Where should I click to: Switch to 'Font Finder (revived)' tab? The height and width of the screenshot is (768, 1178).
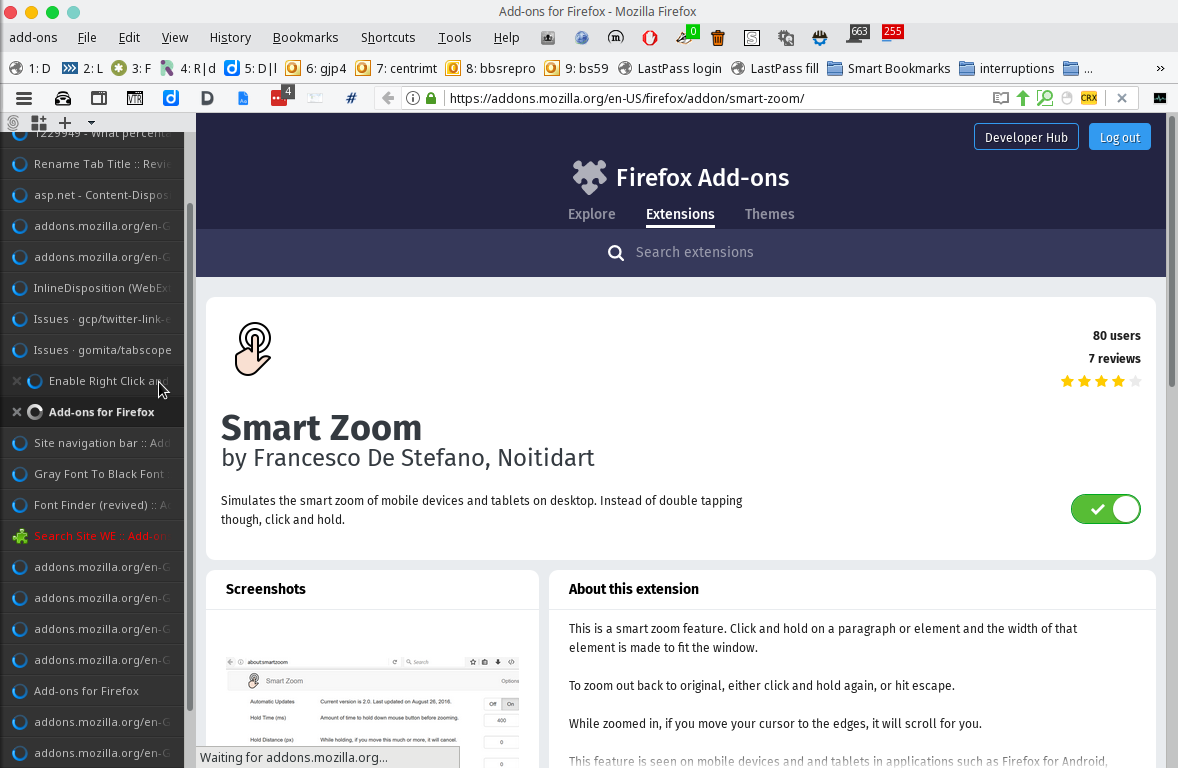92,505
